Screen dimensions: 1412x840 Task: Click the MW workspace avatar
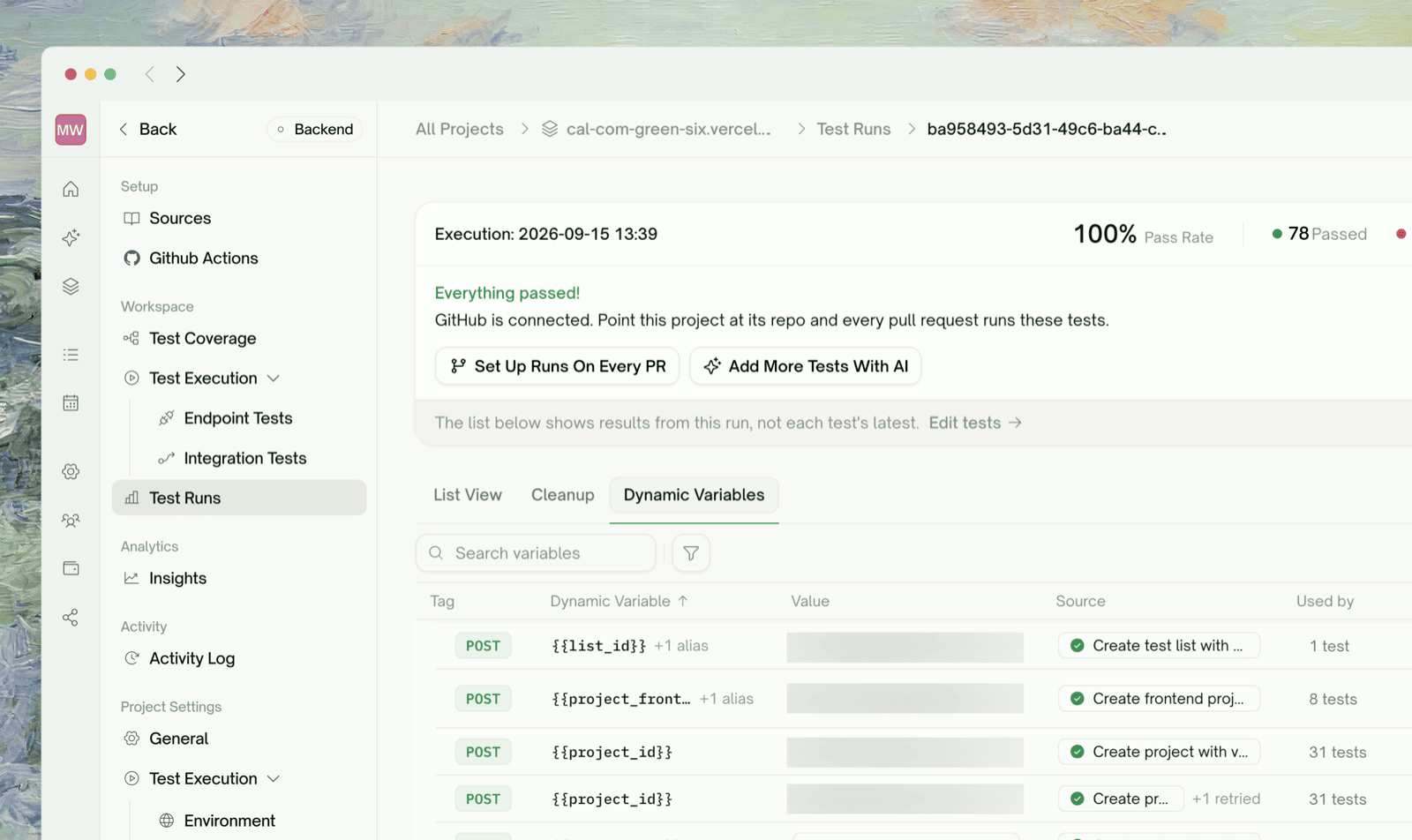pyautogui.click(x=71, y=130)
